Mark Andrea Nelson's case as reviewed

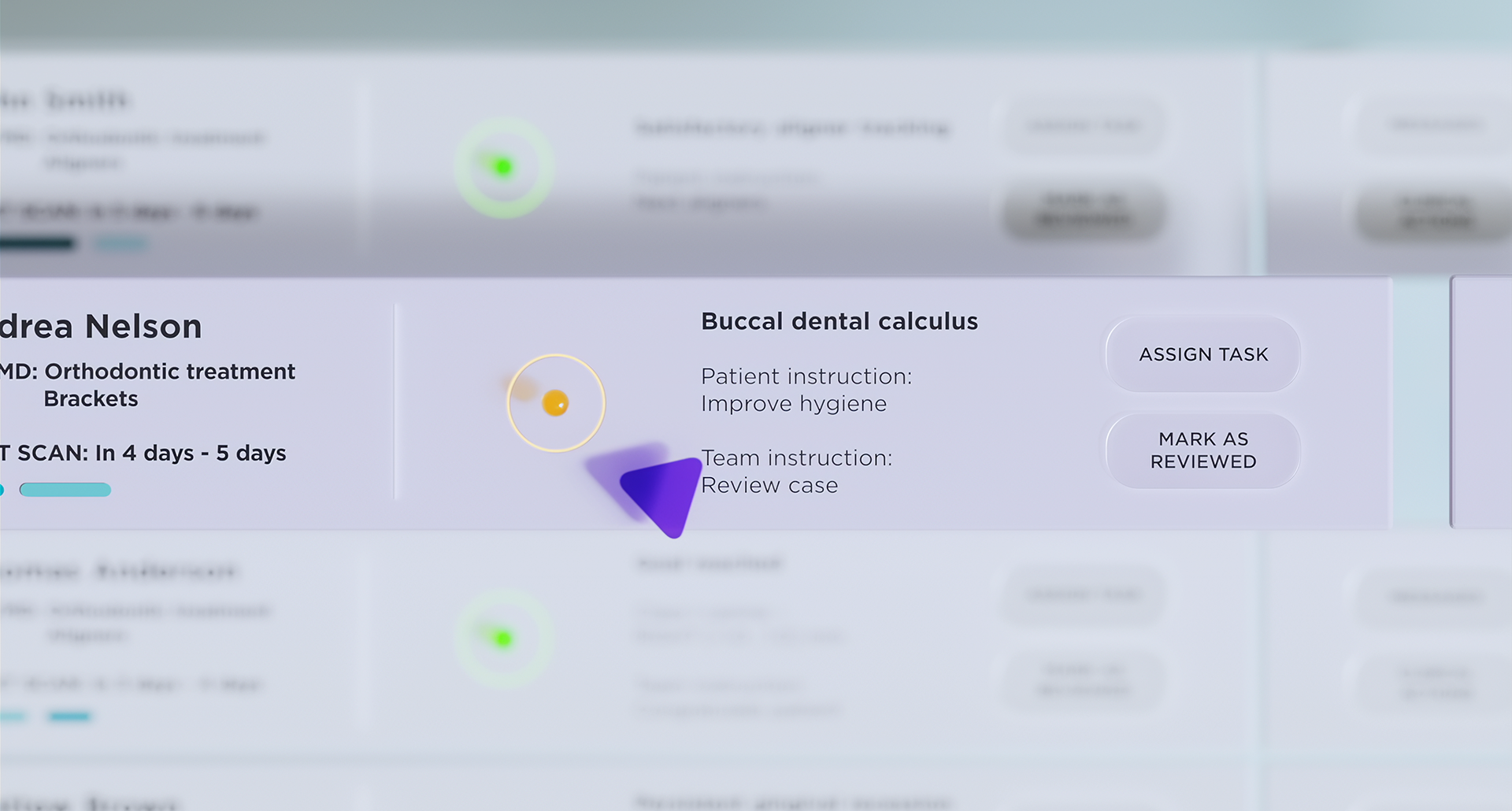[x=1203, y=450]
